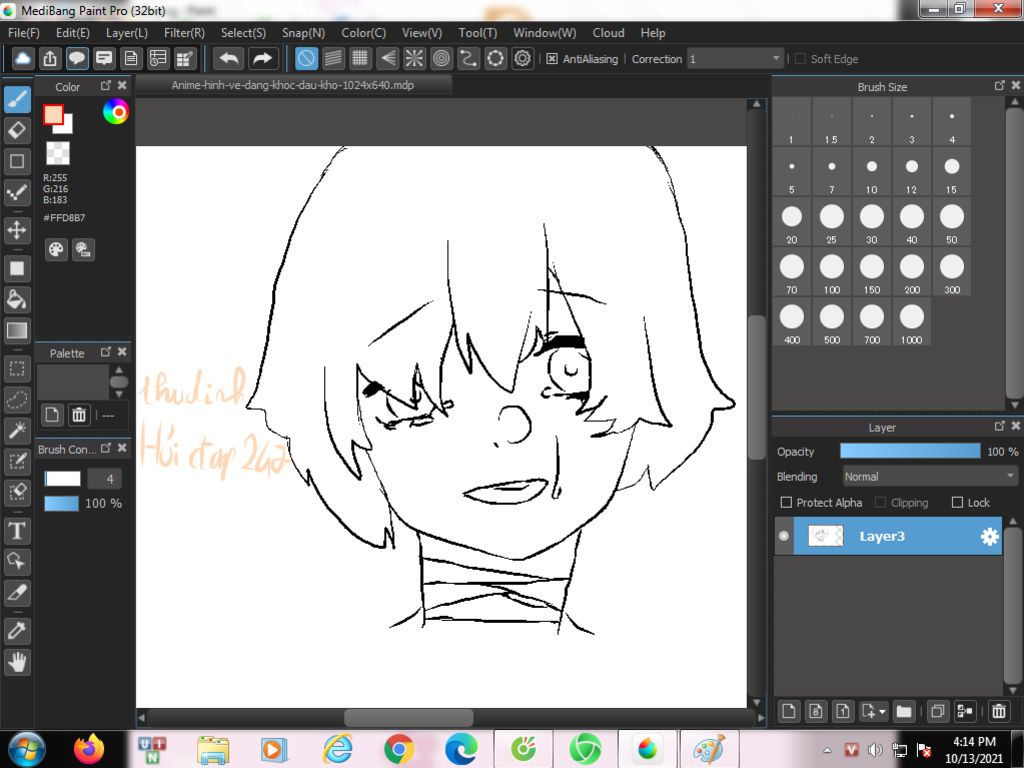The width and height of the screenshot is (1024, 768).
Task: Open Layer3 settings gear
Action: click(x=989, y=536)
